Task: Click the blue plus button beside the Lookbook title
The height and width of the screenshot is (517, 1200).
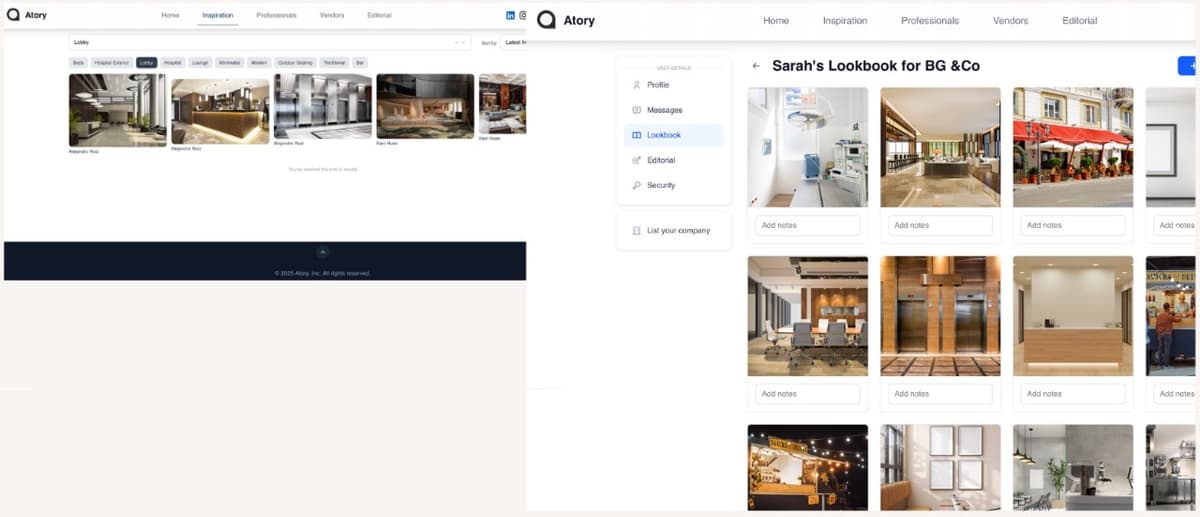Action: 1187,66
